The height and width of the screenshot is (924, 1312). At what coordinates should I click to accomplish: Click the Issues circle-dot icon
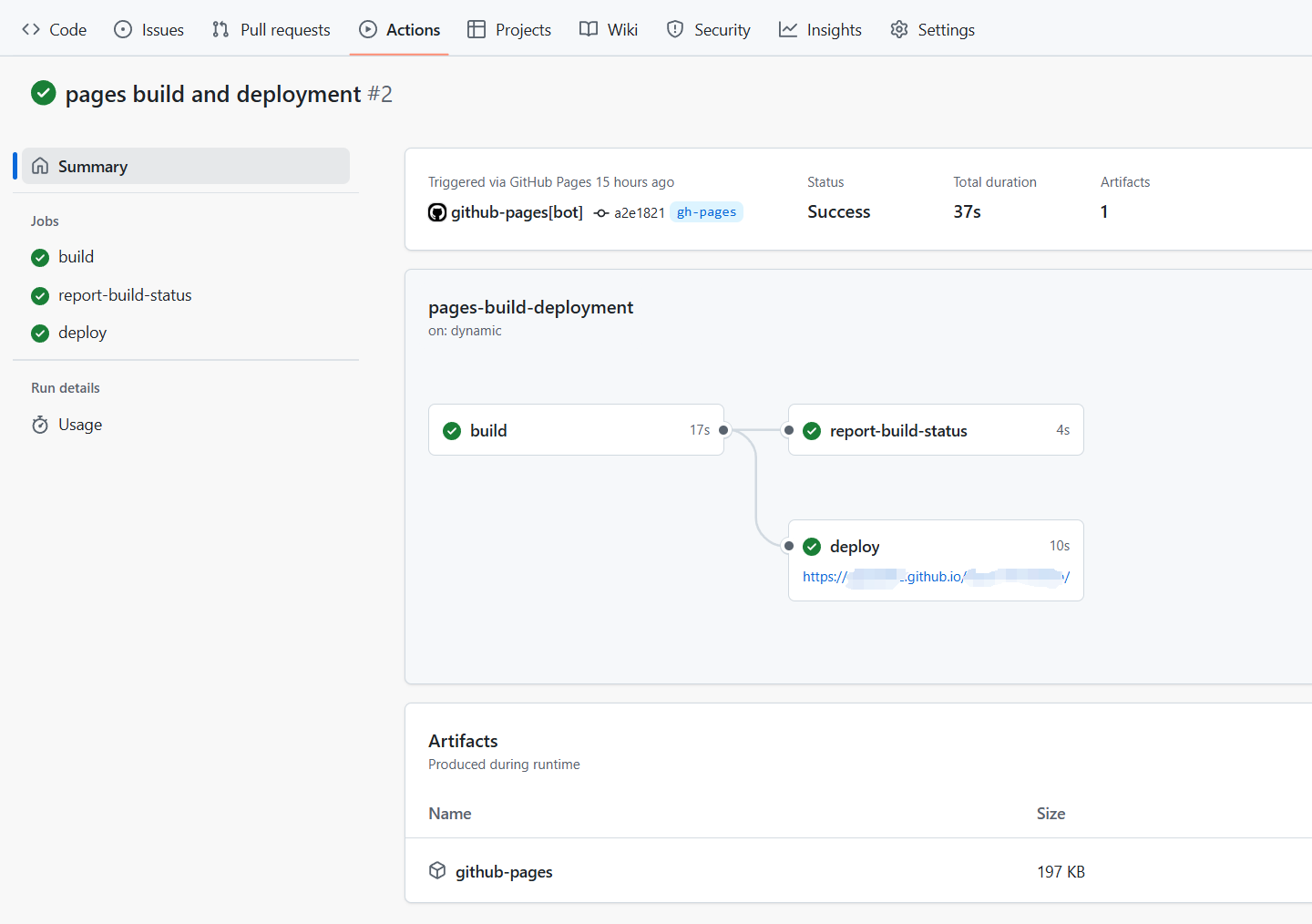point(123,29)
